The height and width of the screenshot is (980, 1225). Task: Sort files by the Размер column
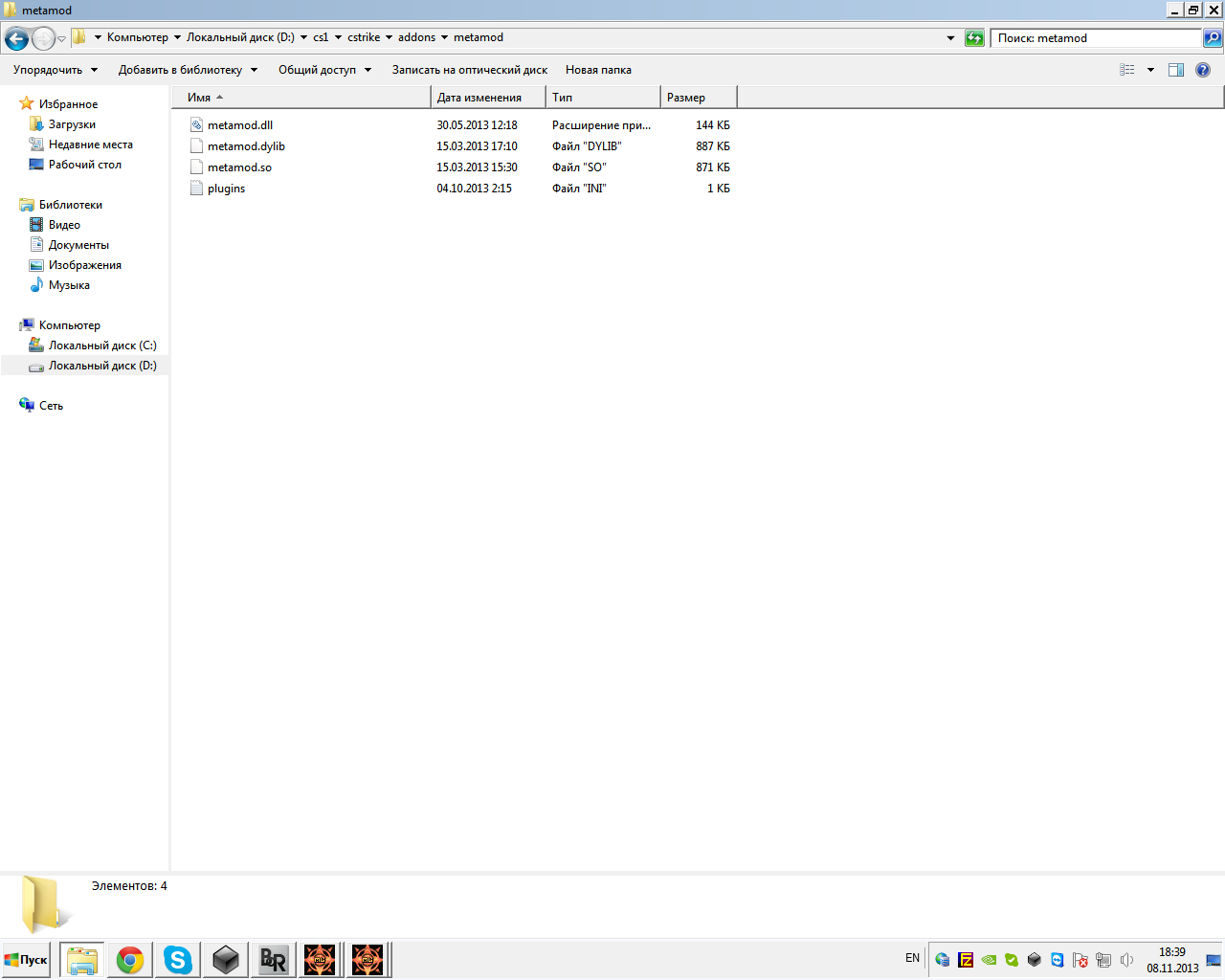point(699,98)
